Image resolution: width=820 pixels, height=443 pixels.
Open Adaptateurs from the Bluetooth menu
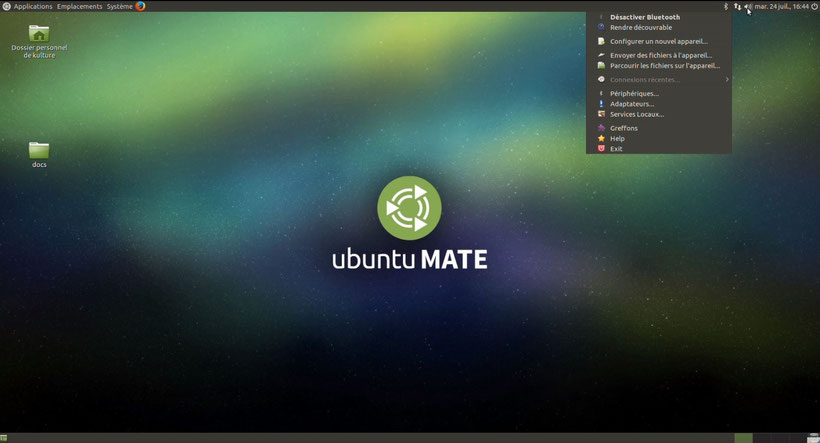pos(658,104)
